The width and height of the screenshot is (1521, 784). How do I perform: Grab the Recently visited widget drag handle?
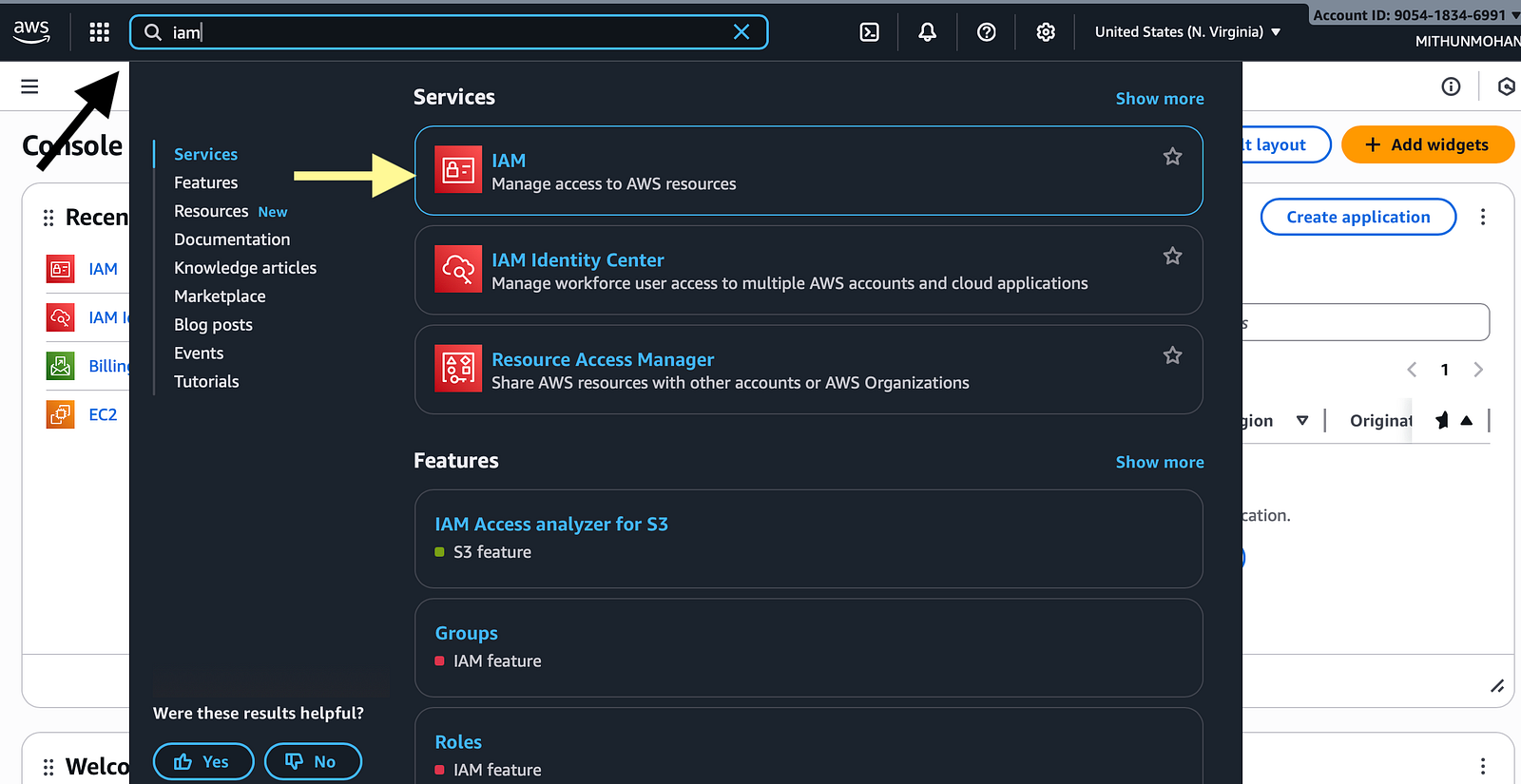click(x=48, y=218)
